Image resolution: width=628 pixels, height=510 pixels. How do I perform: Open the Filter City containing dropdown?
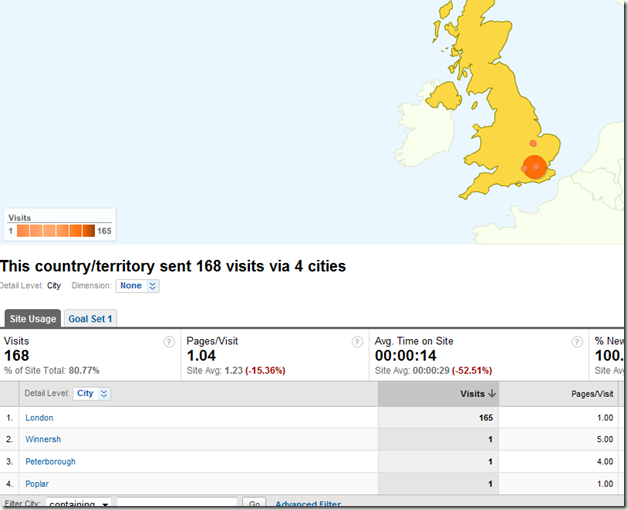coord(78,504)
